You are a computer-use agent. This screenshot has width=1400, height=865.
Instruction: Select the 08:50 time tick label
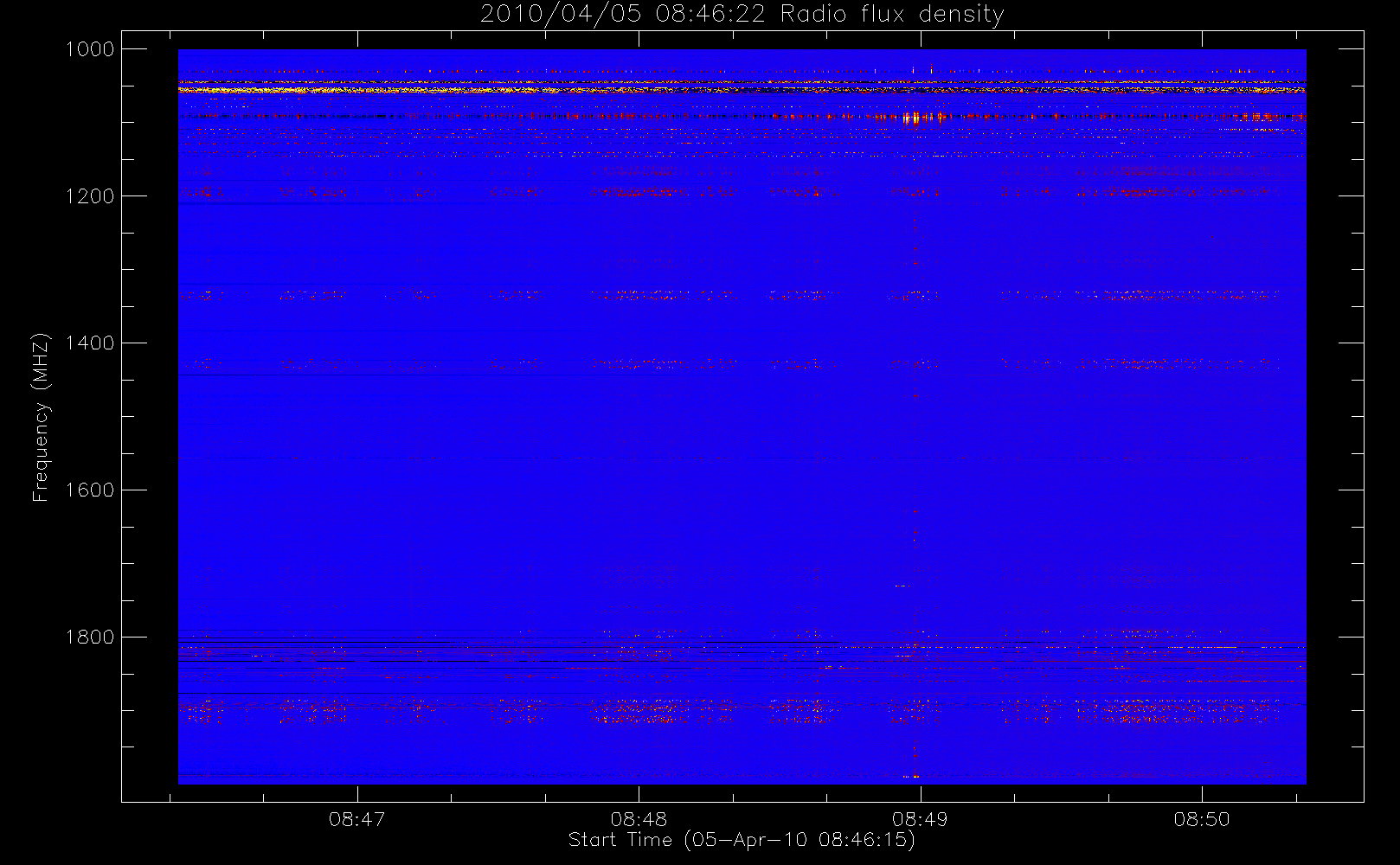pyautogui.click(x=1202, y=819)
